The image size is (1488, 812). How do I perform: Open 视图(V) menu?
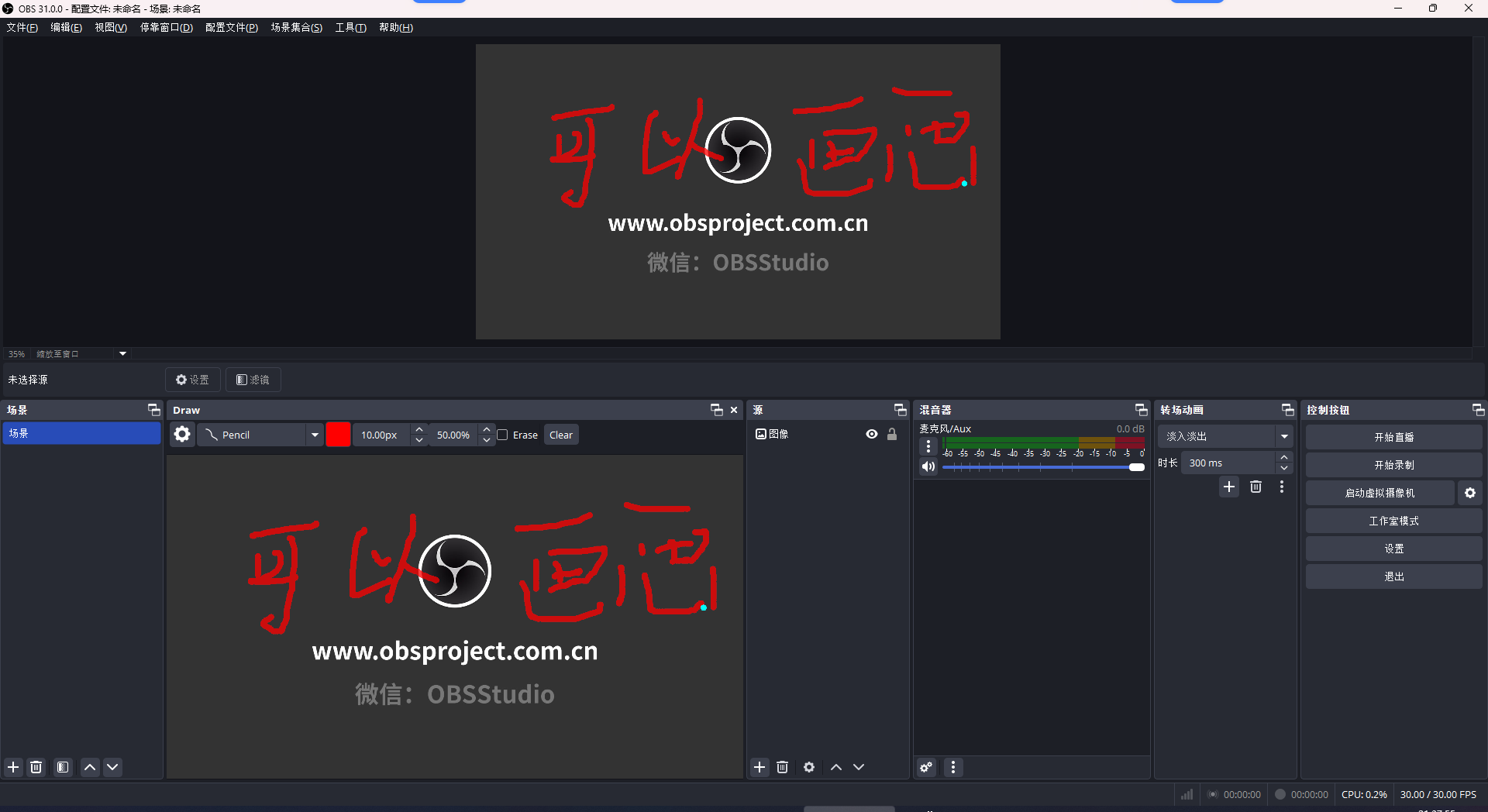(x=111, y=27)
